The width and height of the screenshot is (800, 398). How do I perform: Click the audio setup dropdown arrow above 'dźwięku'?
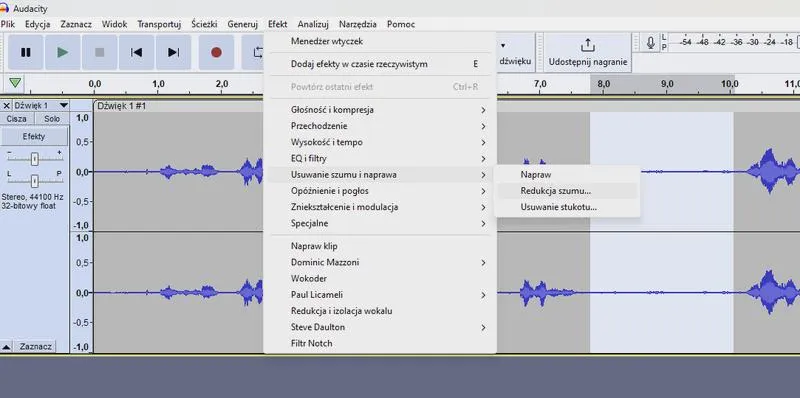tap(504, 45)
